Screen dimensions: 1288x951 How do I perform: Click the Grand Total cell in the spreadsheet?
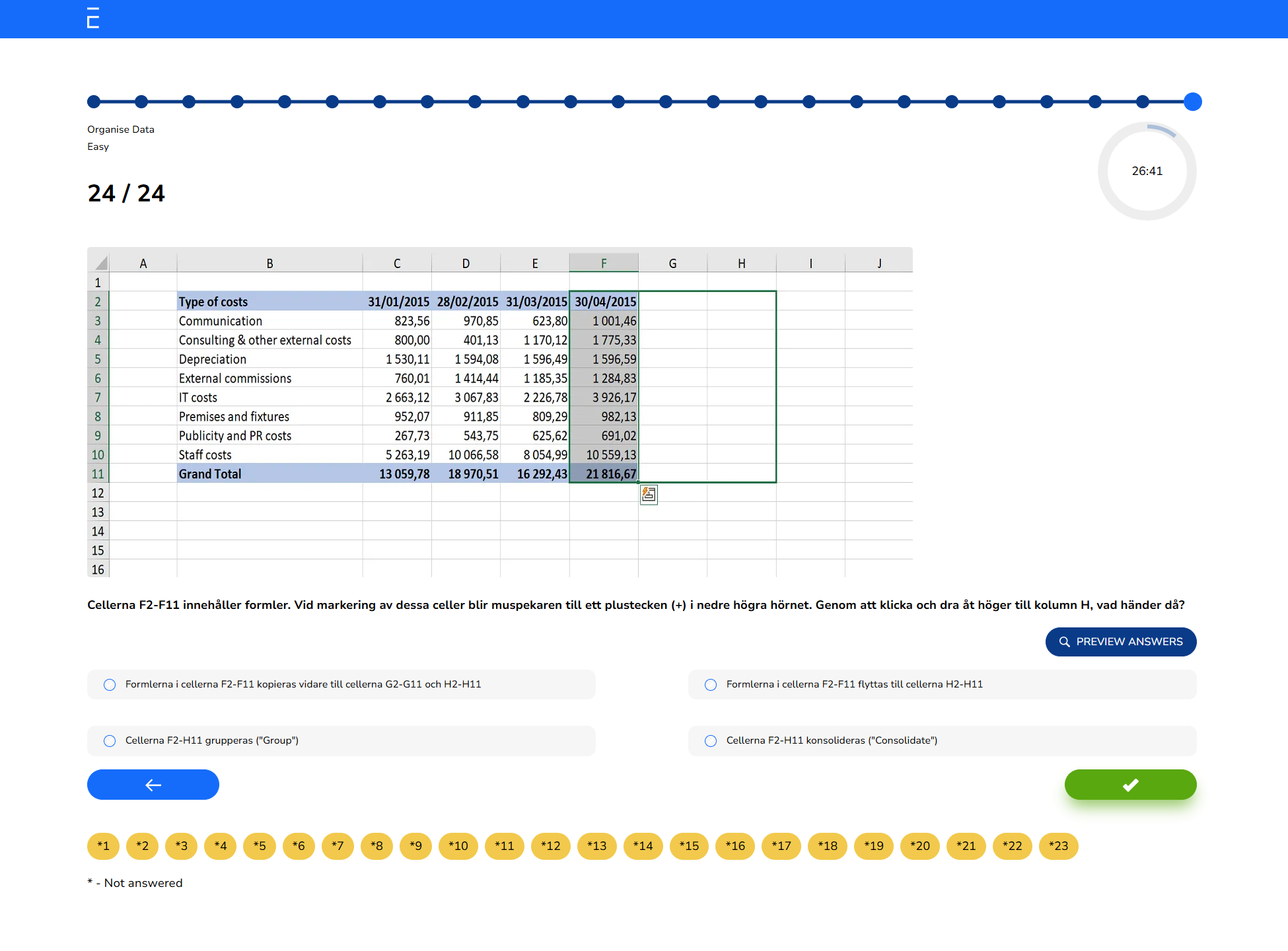tap(210, 474)
